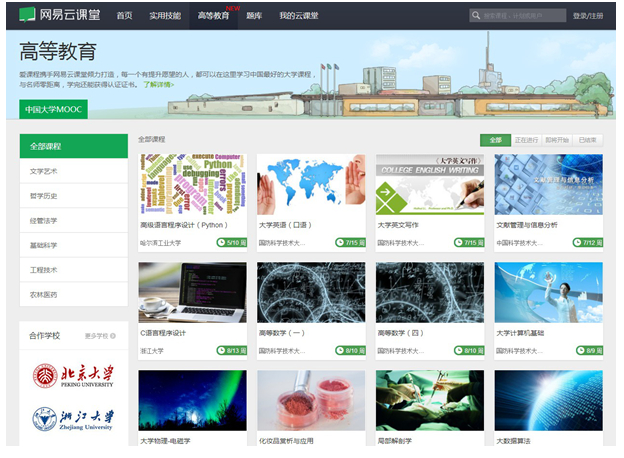Image resolution: width=624 pixels, height=458 pixels.
Task: Click the 浙江大学 school name under C语言
Action: (152, 351)
